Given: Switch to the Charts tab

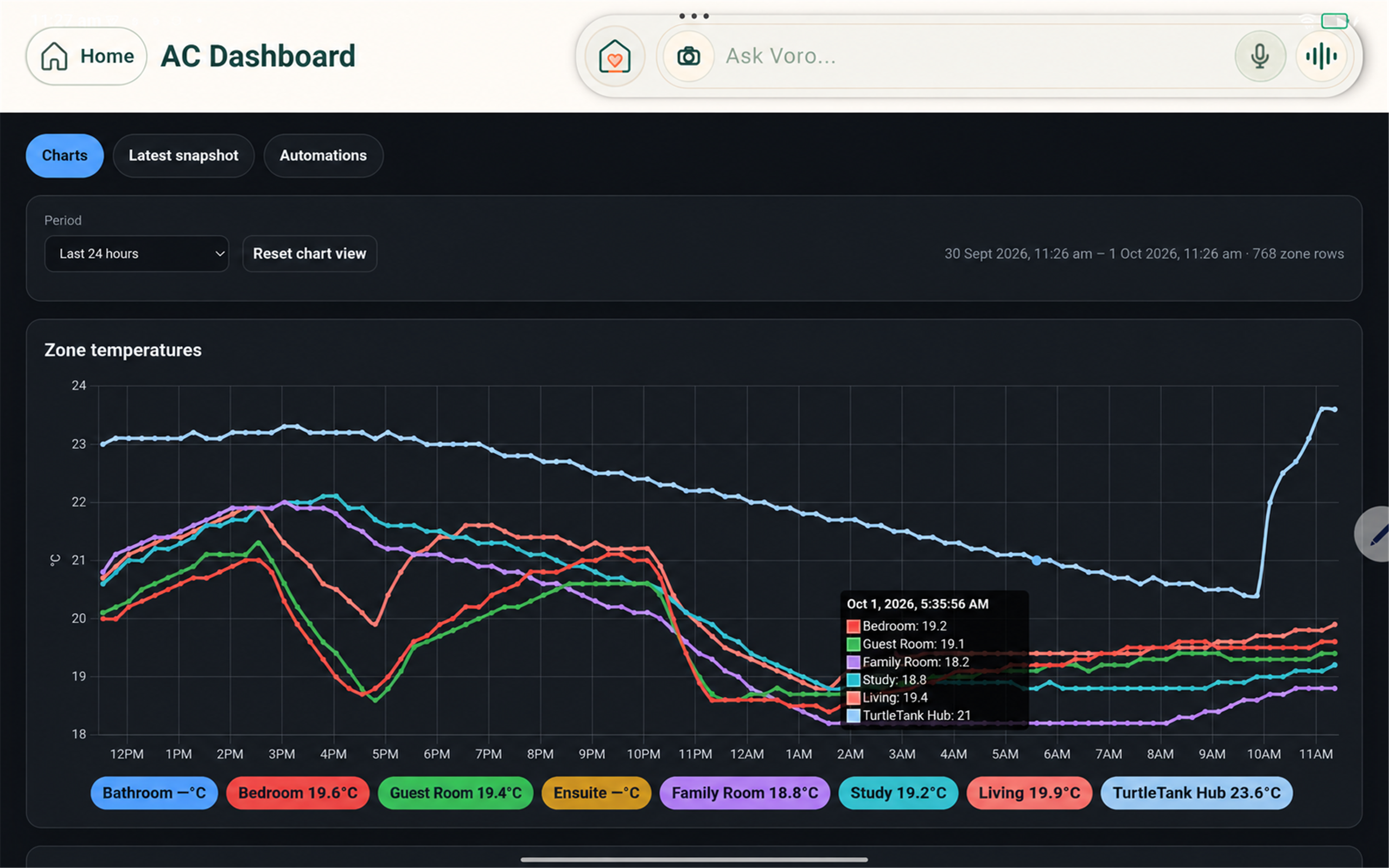Looking at the screenshot, I should (x=65, y=156).
